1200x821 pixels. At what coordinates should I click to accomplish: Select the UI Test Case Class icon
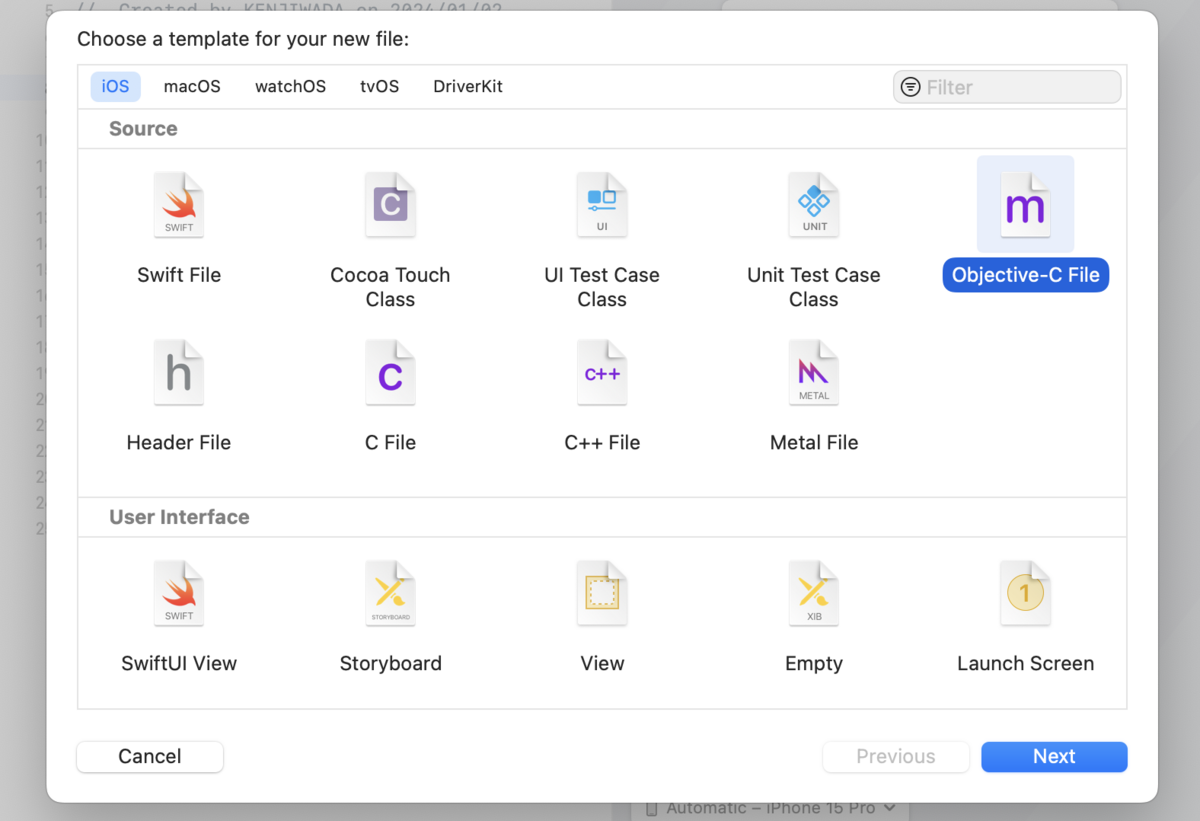tap(602, 205)
